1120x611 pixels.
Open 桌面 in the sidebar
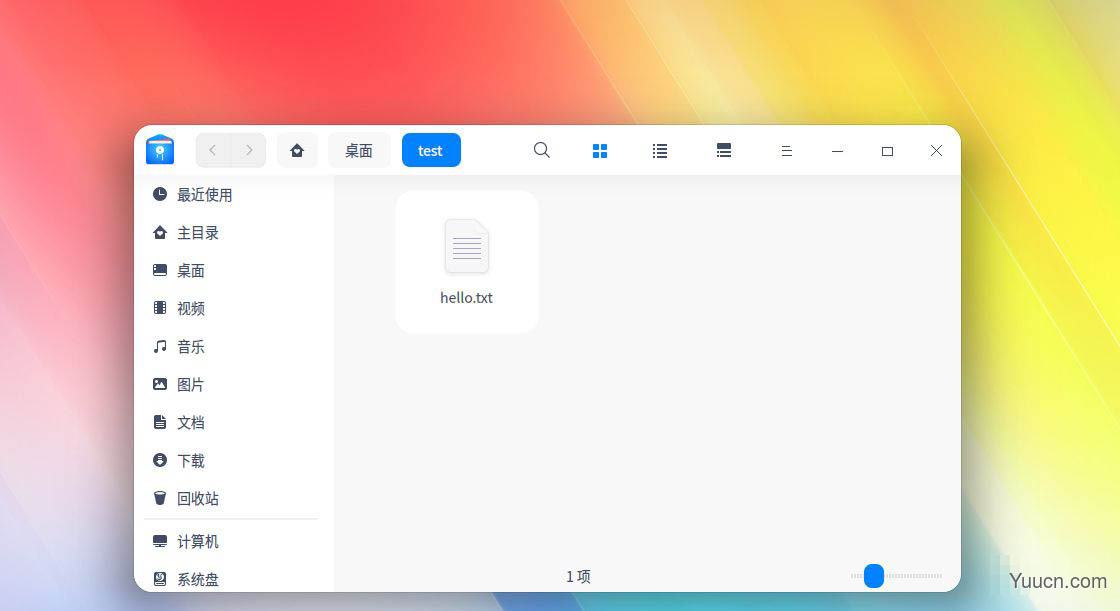(x=234, y=270)
